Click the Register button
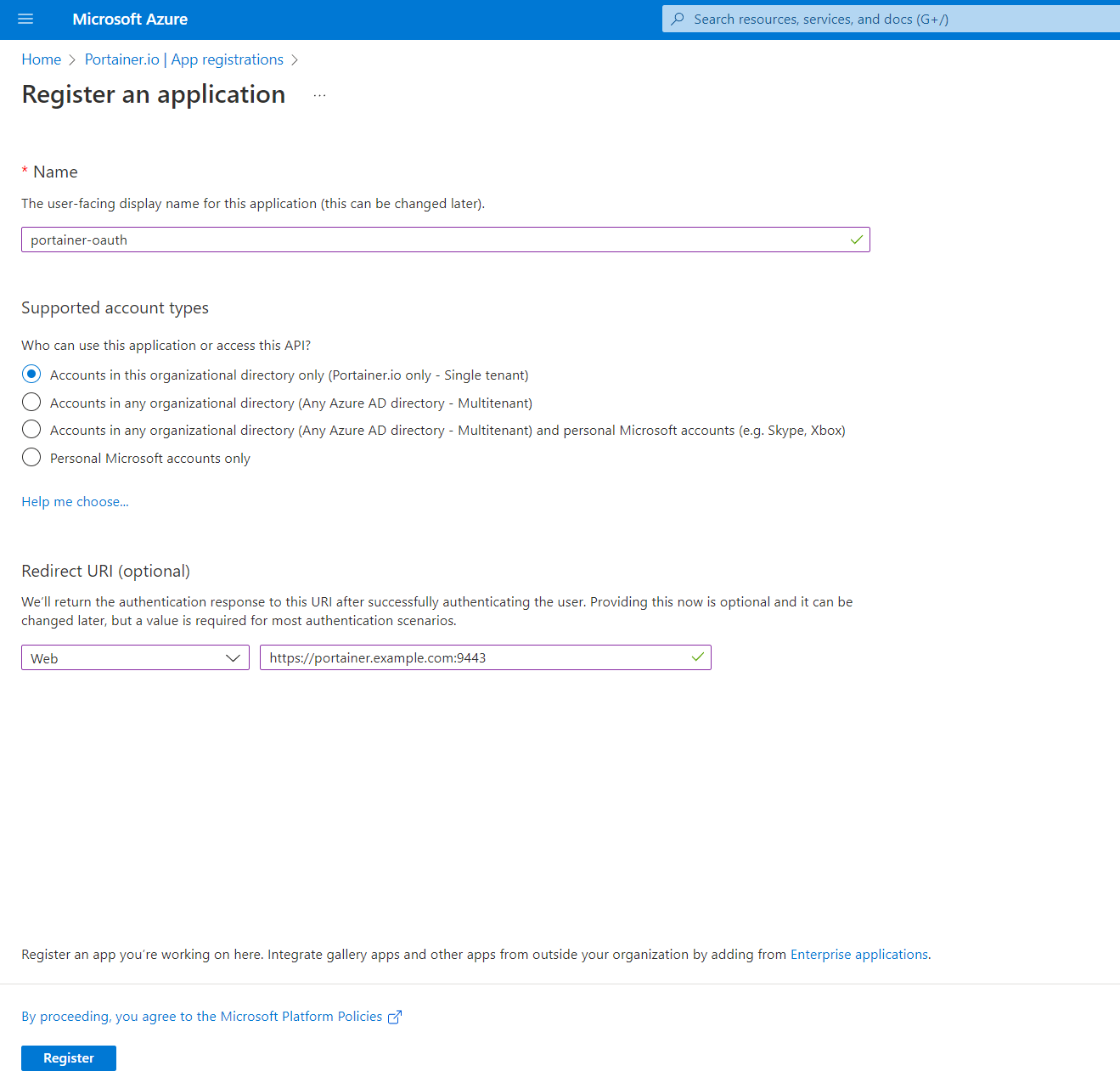 [69, 1058]
